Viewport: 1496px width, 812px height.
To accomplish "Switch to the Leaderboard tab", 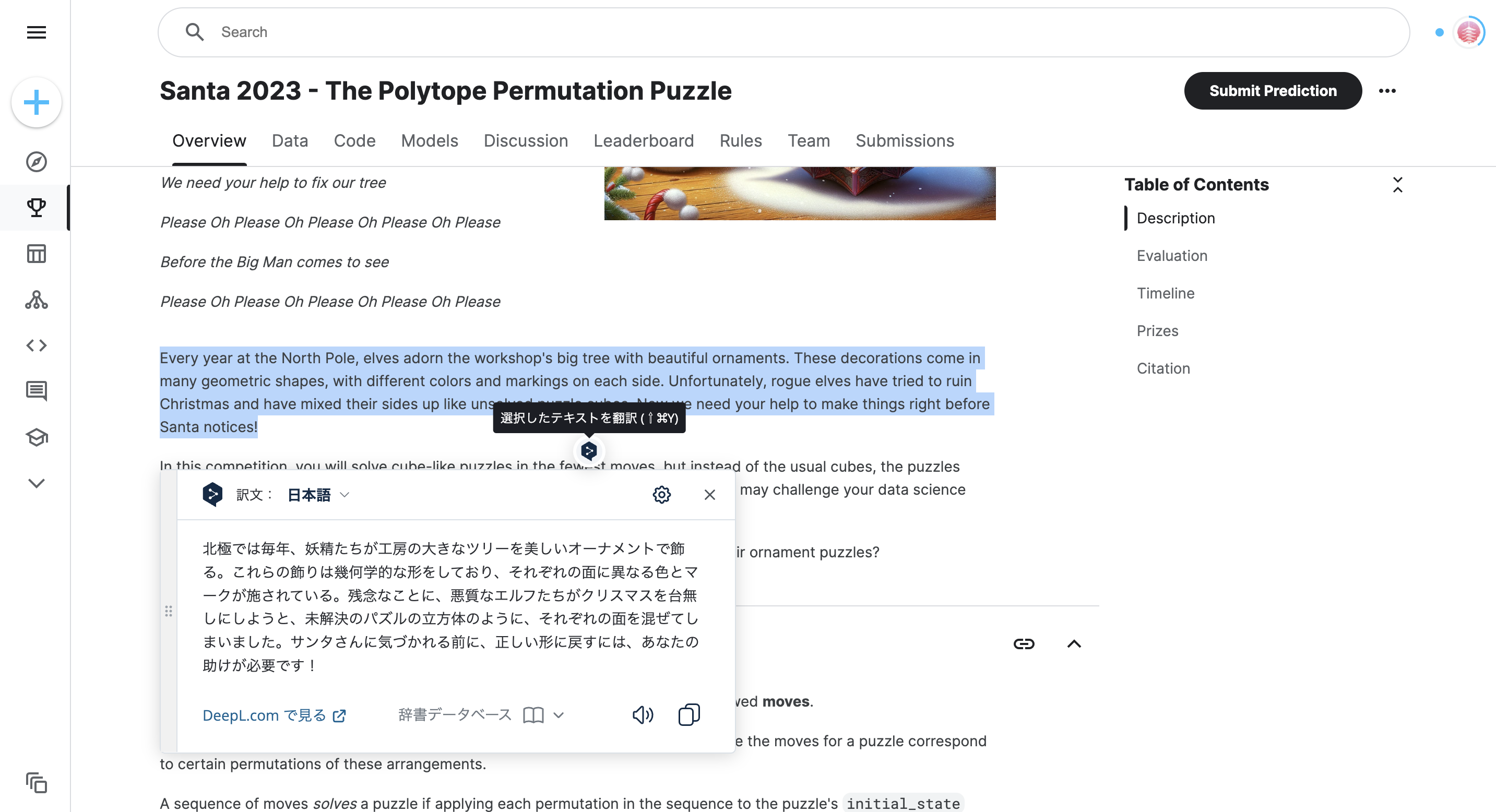I will pos(644,140).
